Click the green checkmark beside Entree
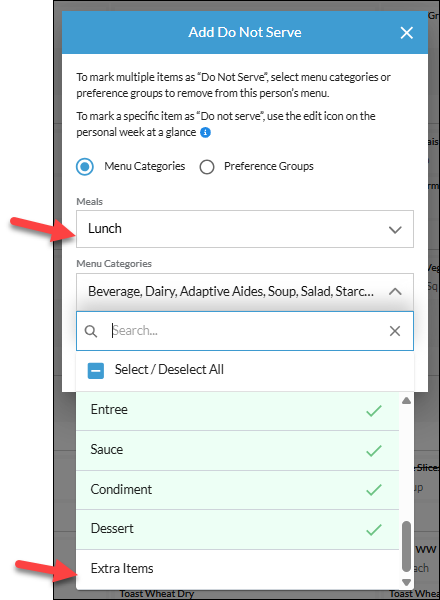This screenshot has width=440, height=600. tap(374, 411)
